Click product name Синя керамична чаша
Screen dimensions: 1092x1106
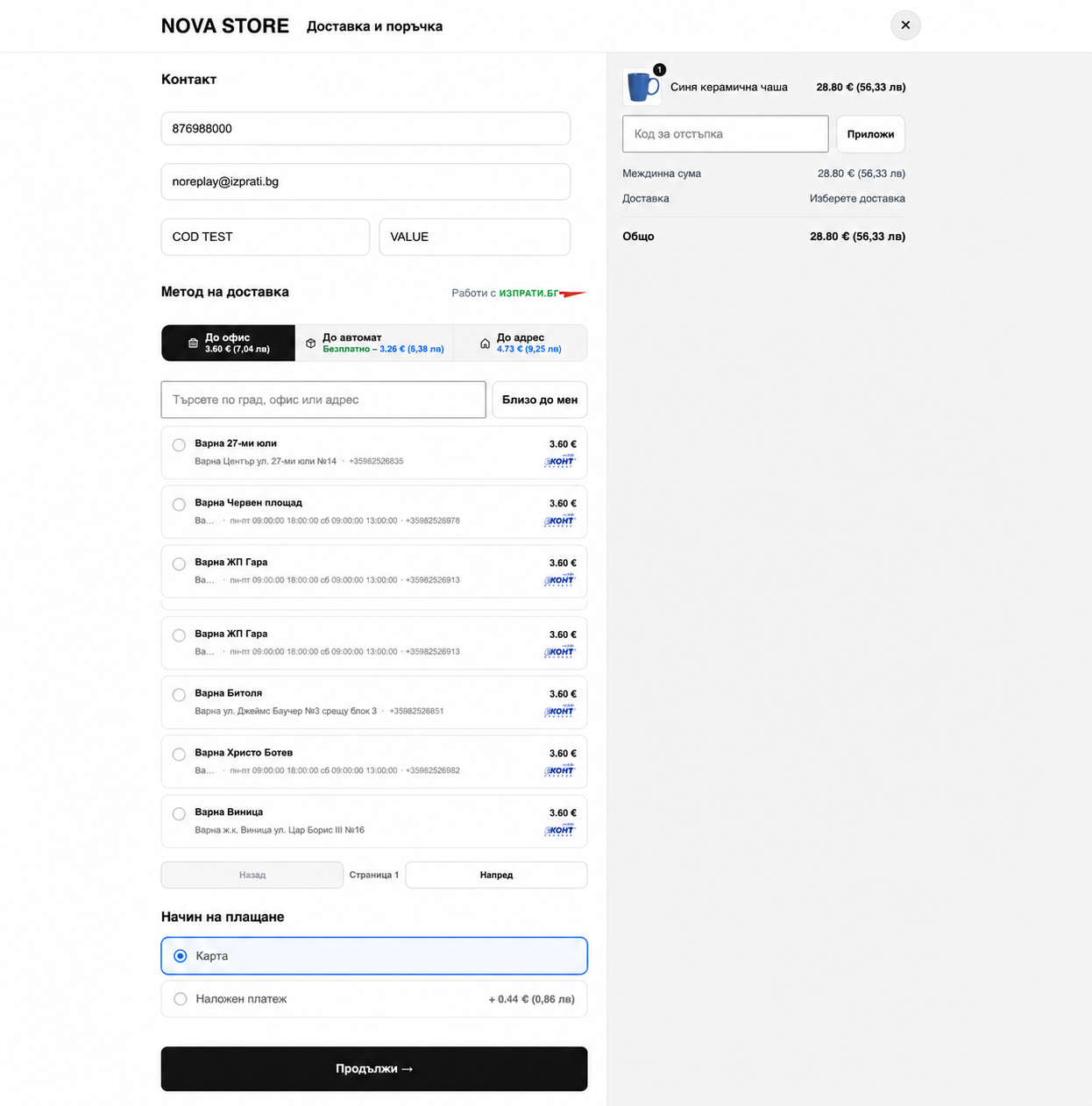pyautogui.click(x=729, y=87)
